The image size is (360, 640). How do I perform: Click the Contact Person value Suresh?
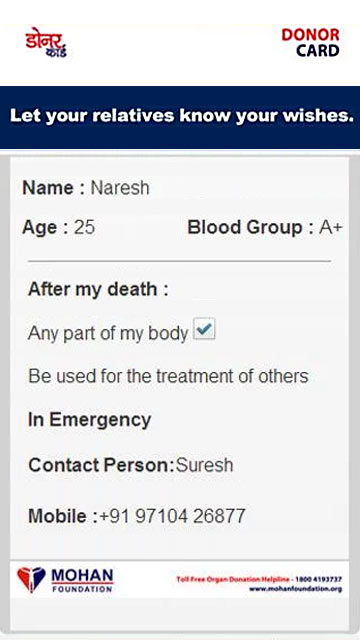coord(204,465)
